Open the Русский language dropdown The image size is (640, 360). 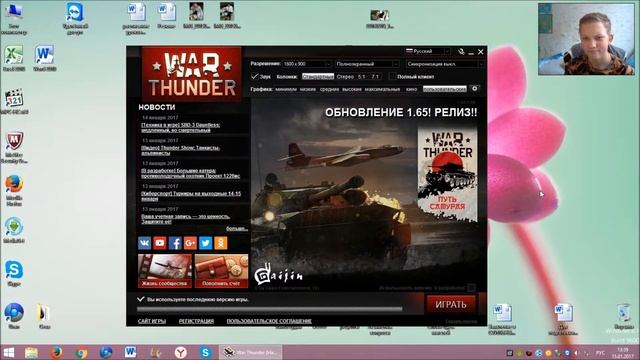(x=428, y=51)
